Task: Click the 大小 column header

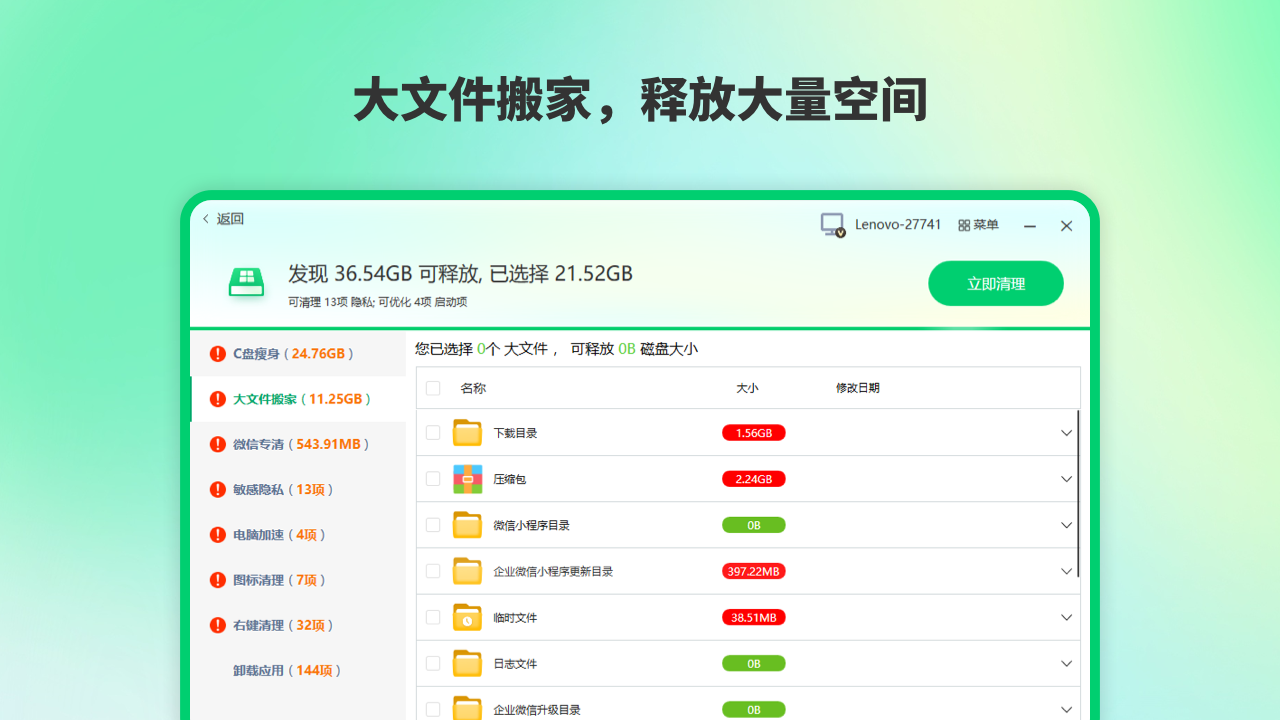Action: click(748, 388)
